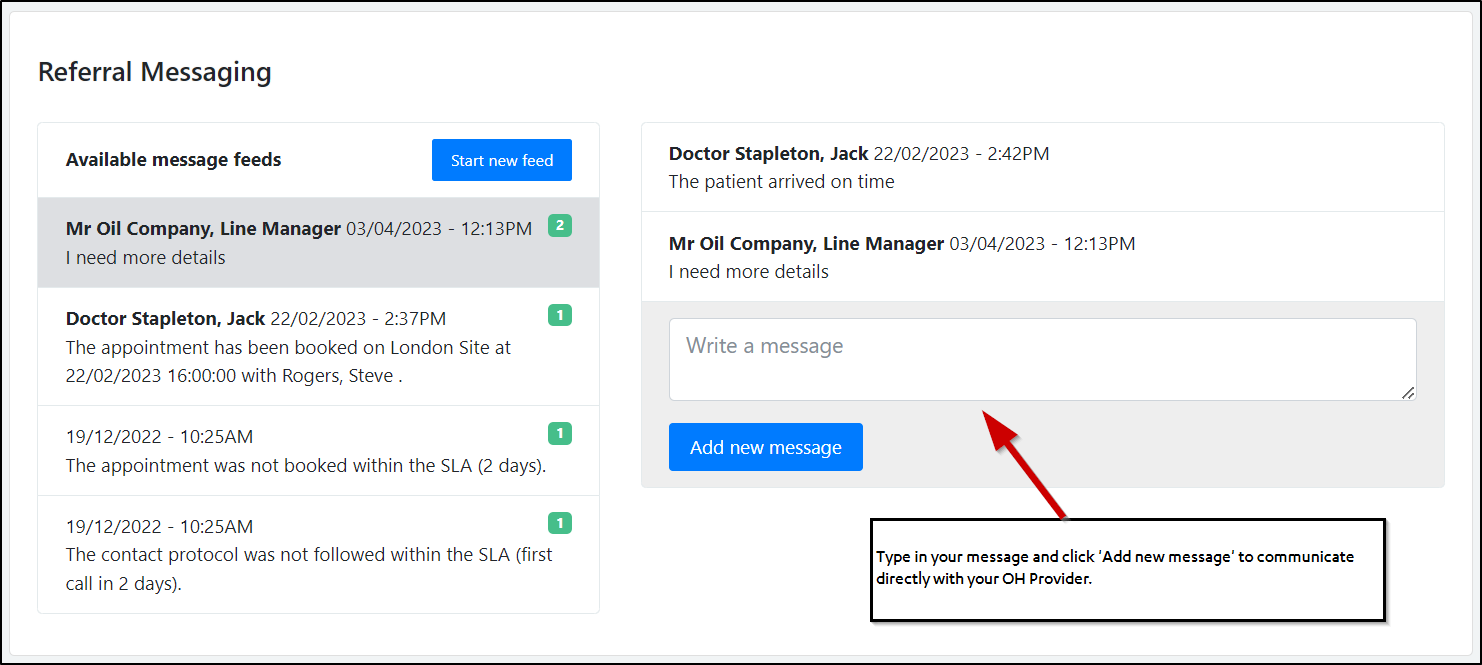
Task: Click unread badge on Doctor Stapleton feed
Action: point(560,316)
